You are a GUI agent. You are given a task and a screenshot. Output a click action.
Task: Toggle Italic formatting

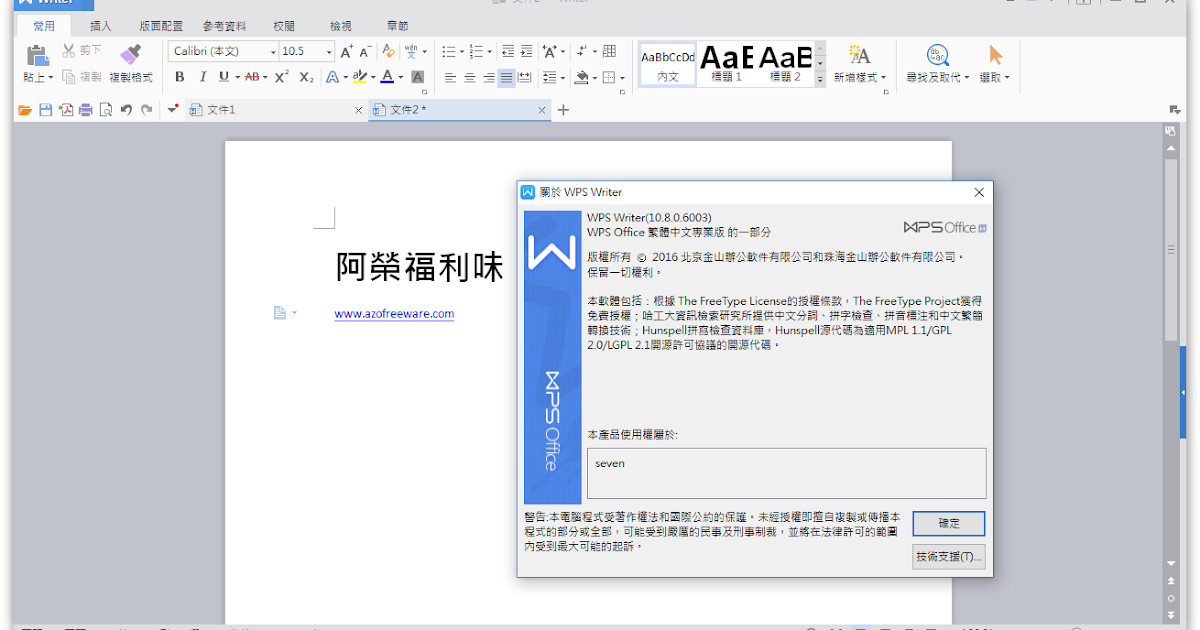[202, 77]
